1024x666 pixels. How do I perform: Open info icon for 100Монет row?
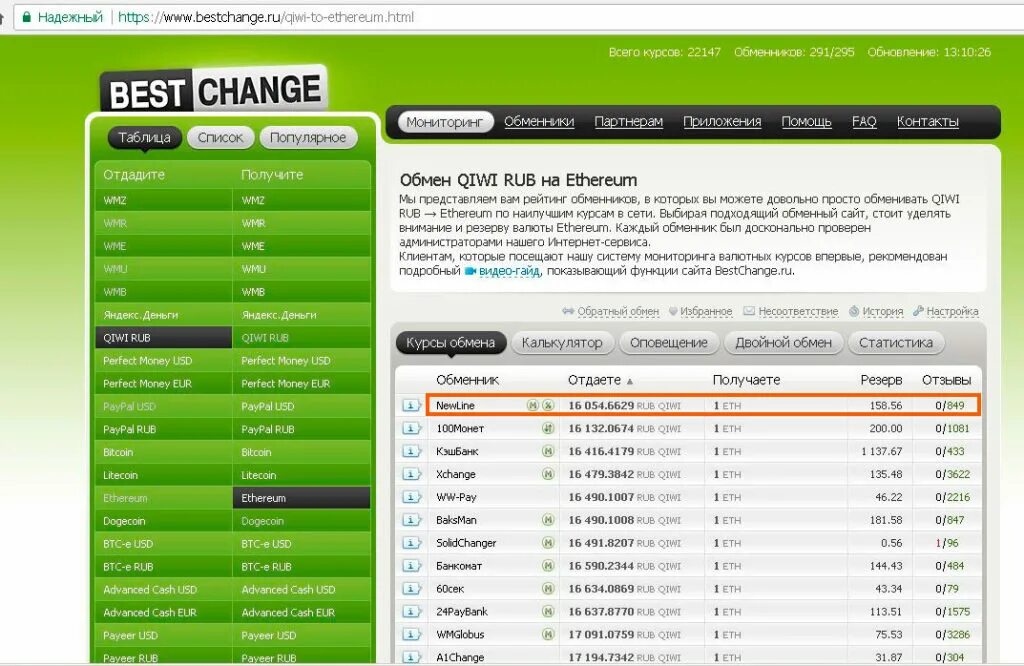pyautogui.click(x=411, y=428)
